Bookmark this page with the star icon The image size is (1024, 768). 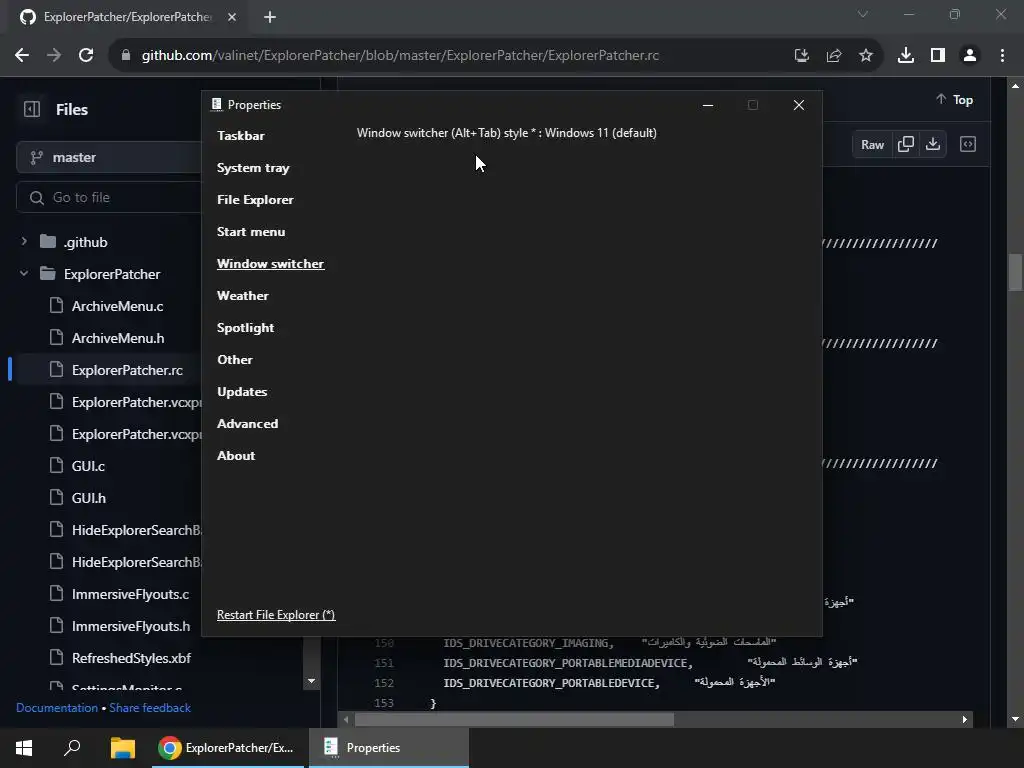[865, 56]
